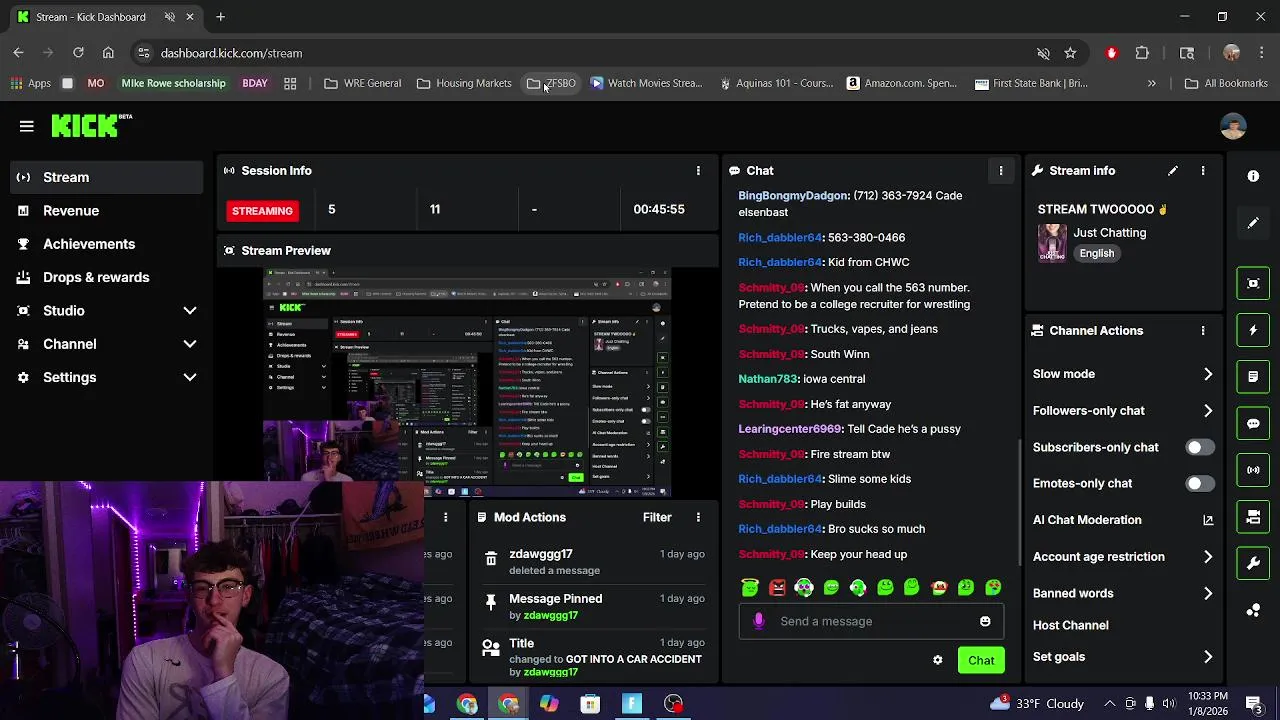The width and height of the screenshot is (1280, 720).
Task: Show hidden system tray icons
Action: [x=1109, y=703]
